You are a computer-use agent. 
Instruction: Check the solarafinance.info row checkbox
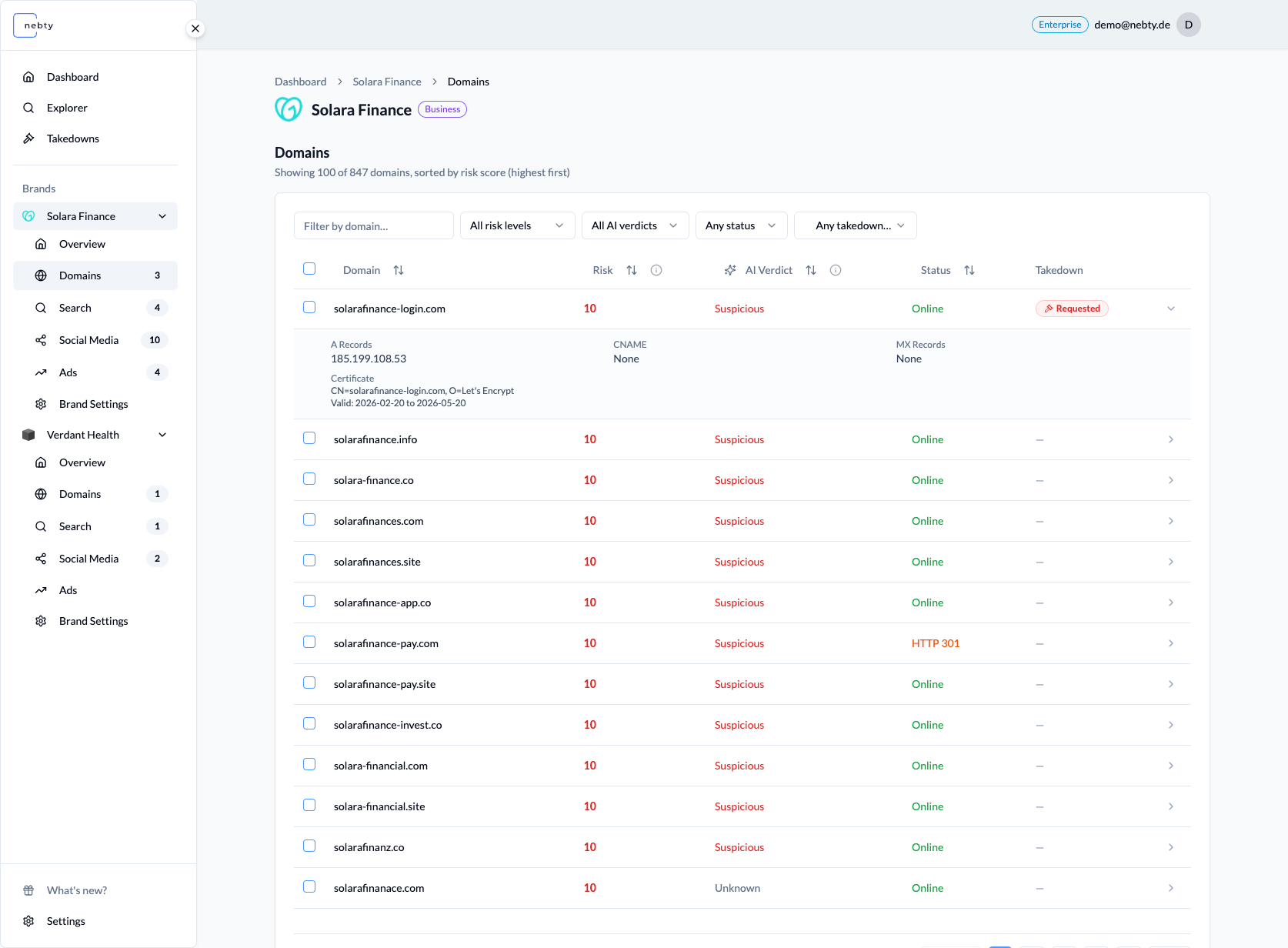(309, 438)
